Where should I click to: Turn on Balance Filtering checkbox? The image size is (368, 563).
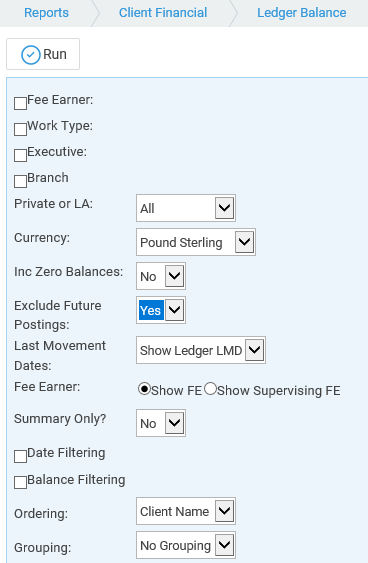pyautogui.click(x=20, y=483)
